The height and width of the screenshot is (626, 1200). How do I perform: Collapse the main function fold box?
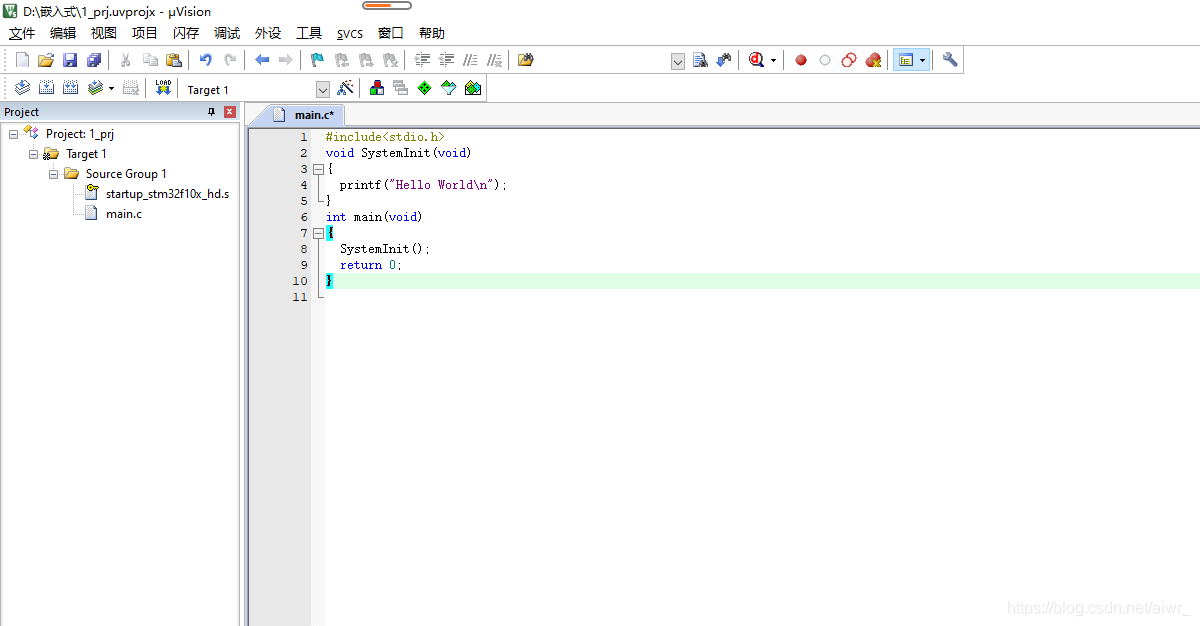(318, 233)
